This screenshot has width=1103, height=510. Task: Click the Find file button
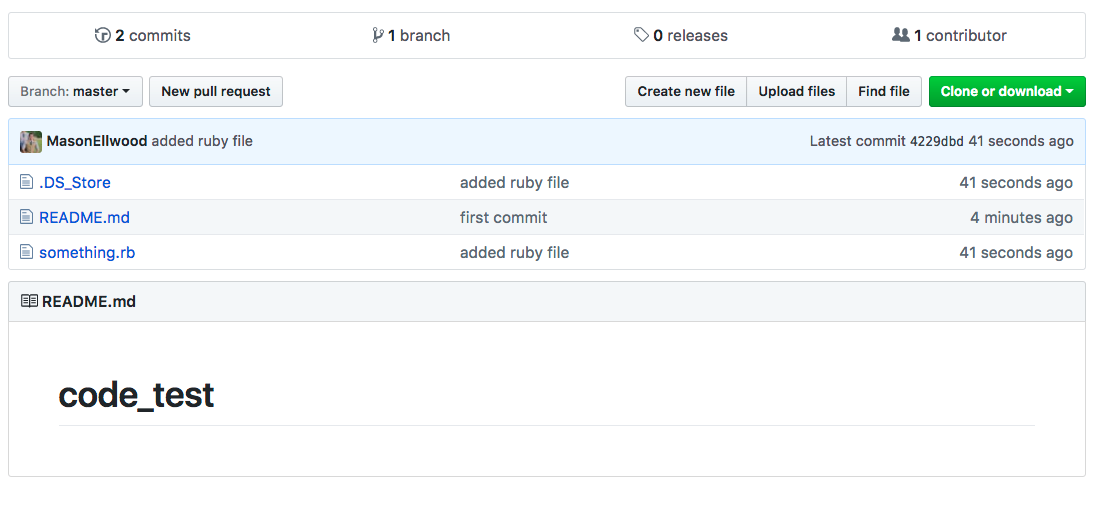pyautogui.click(x=884, y=91)
